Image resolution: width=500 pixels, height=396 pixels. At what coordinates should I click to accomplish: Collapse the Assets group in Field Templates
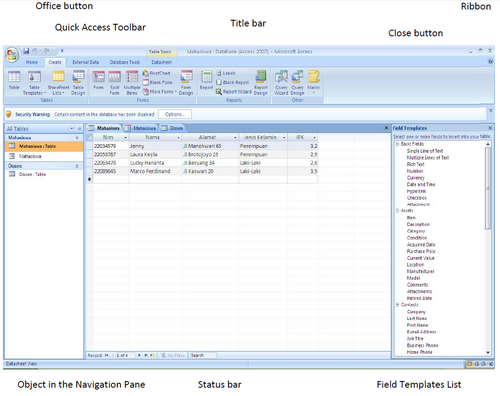coord(397,211)
